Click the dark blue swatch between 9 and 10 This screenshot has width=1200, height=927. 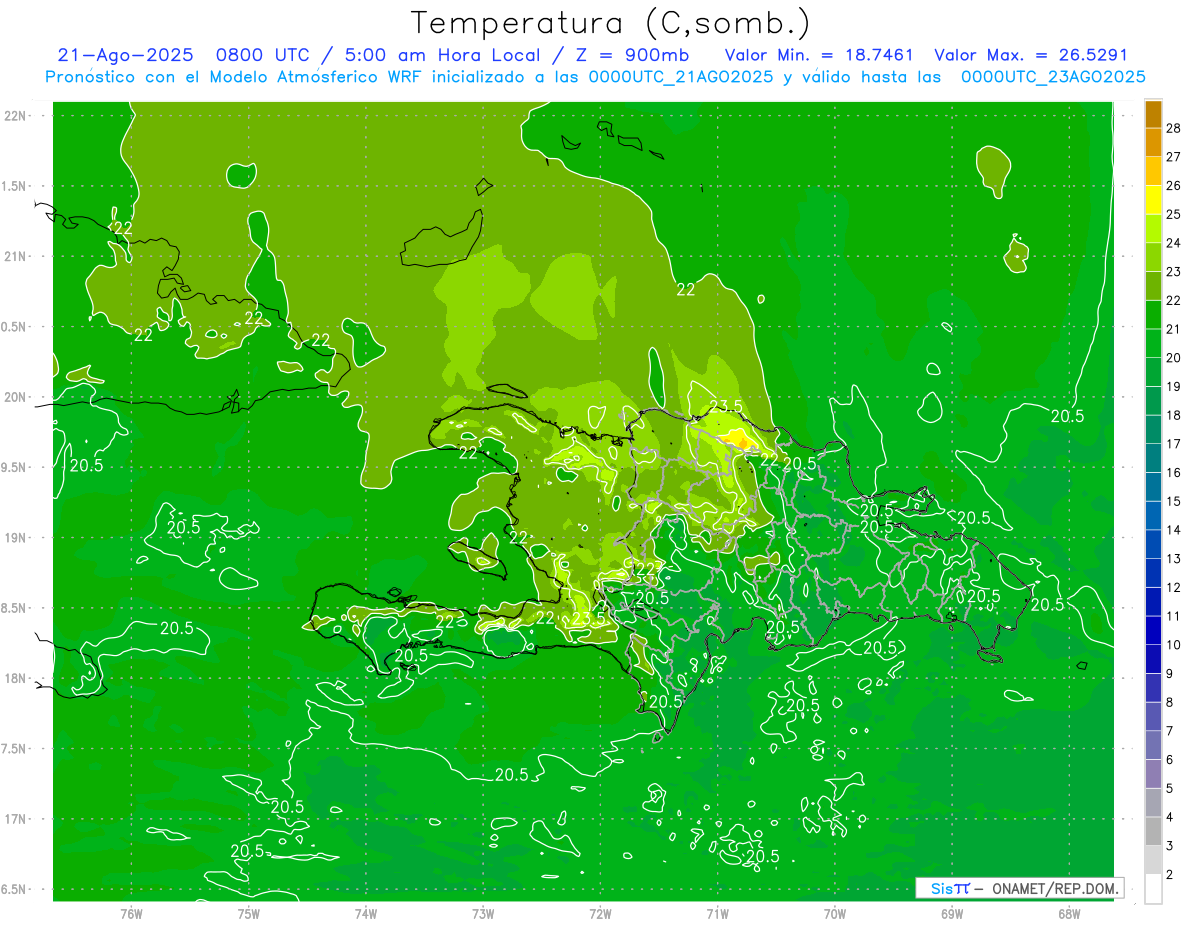pyautogui.click(x=1153, y=659)
